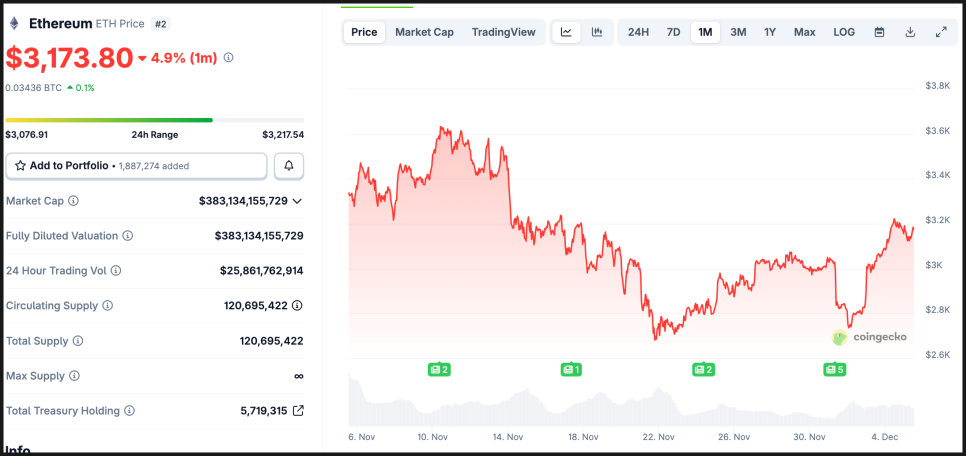Select the 1Y time range

pyautogui.click(x=770, y=32)
